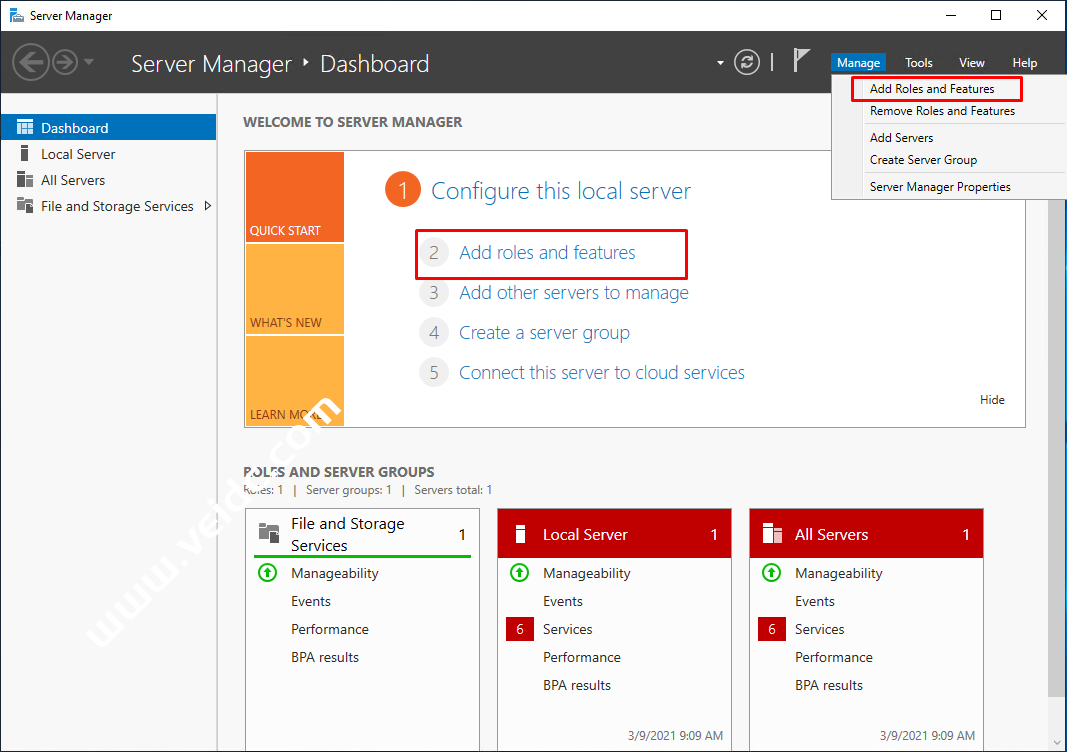This screenshot has width=1067, height=752.
Task: Click the refresh dashboard icon
Action: tap(747, 63)
